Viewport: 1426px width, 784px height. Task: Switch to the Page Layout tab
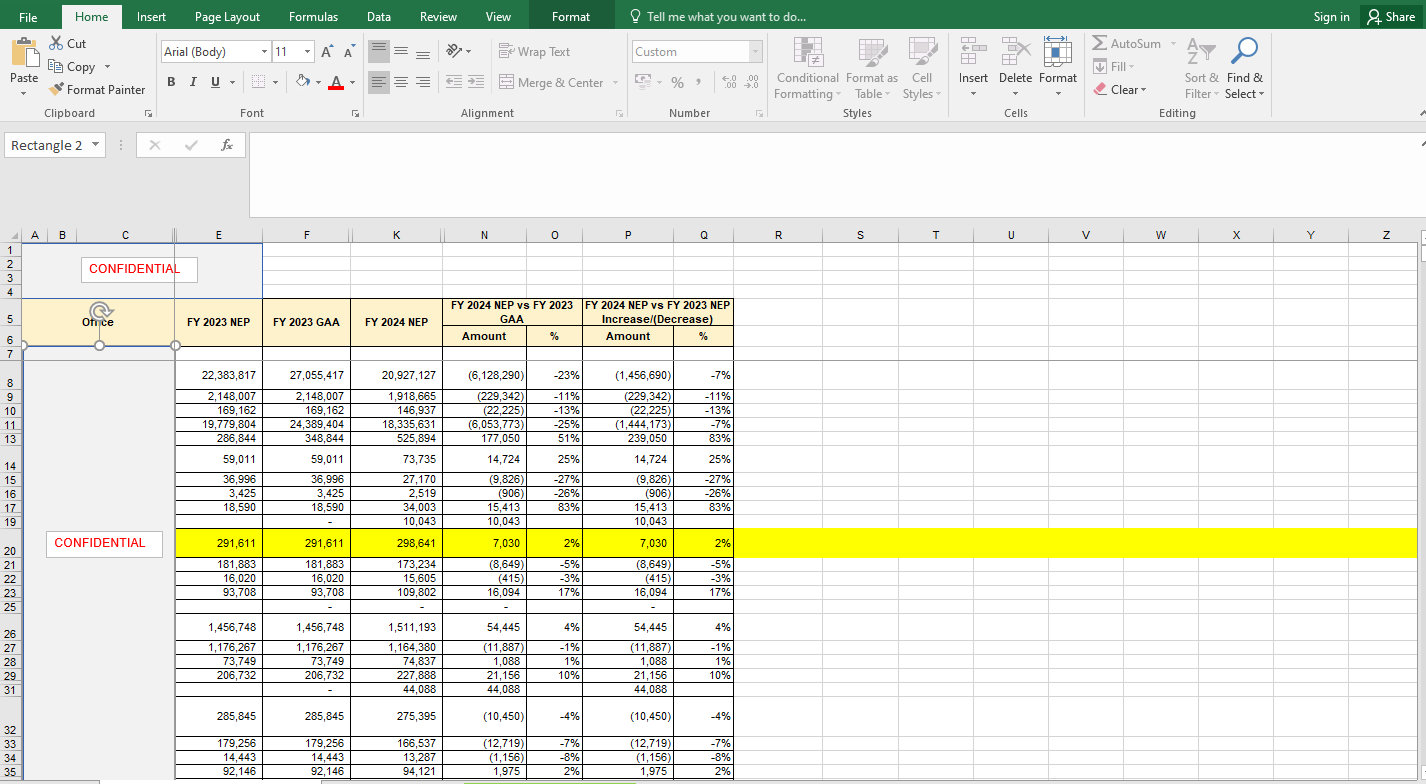tap(227, 16)
